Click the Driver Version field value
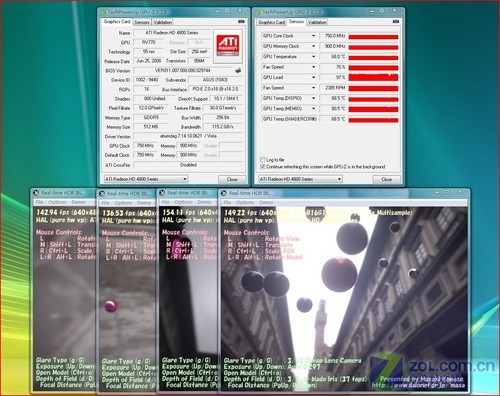The height and width of the screenshot is (396, 500). point(188,136)
